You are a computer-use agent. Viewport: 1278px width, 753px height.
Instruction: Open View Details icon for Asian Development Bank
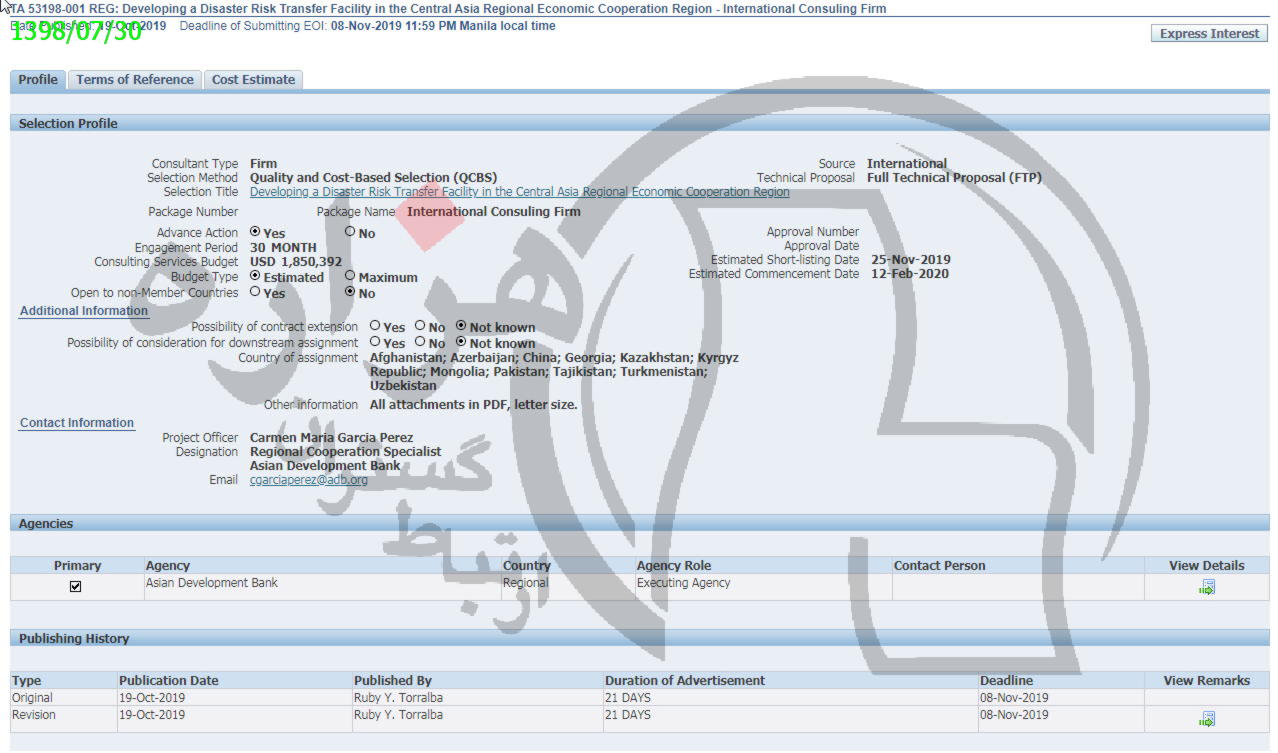(x=1207, y=588)
